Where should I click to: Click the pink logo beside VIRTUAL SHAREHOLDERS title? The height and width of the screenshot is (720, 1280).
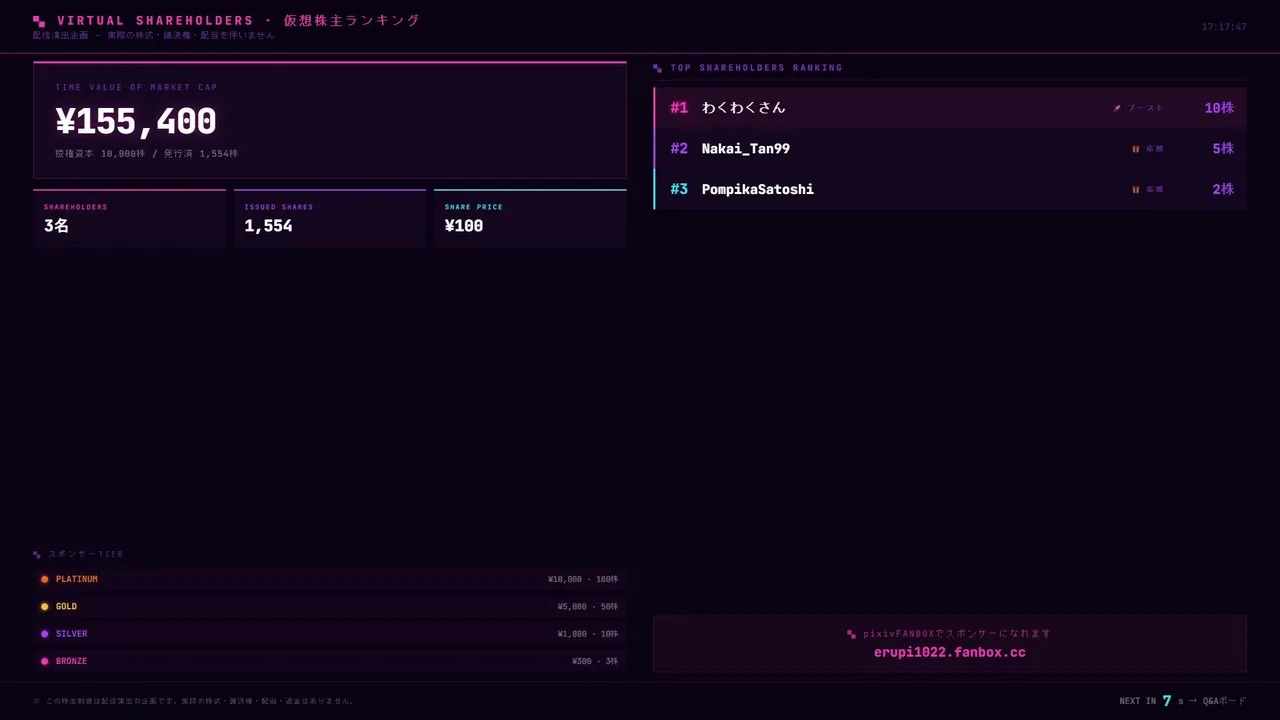39,21
